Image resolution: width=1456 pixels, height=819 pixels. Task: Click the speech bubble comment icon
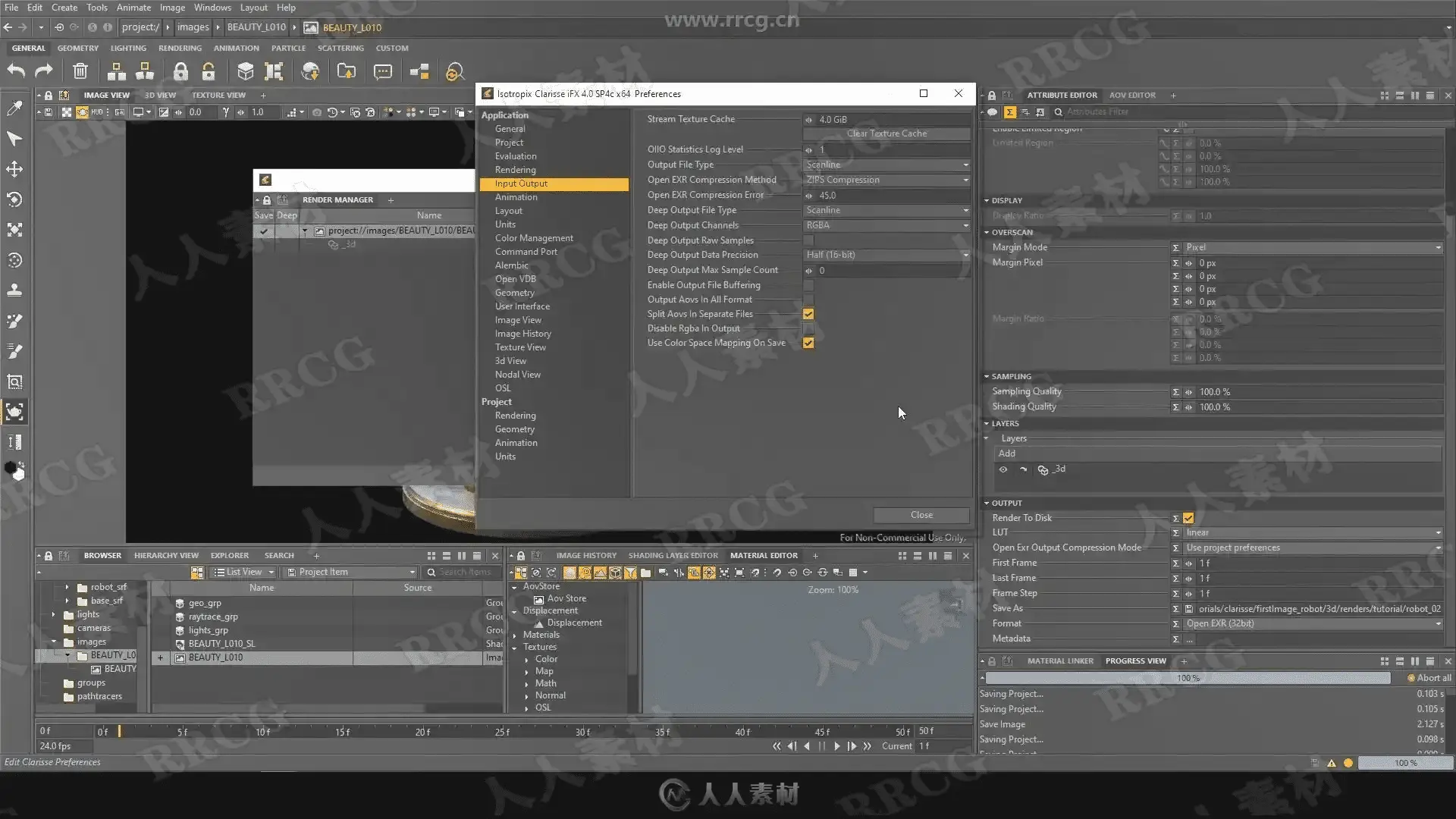point(383,71)
